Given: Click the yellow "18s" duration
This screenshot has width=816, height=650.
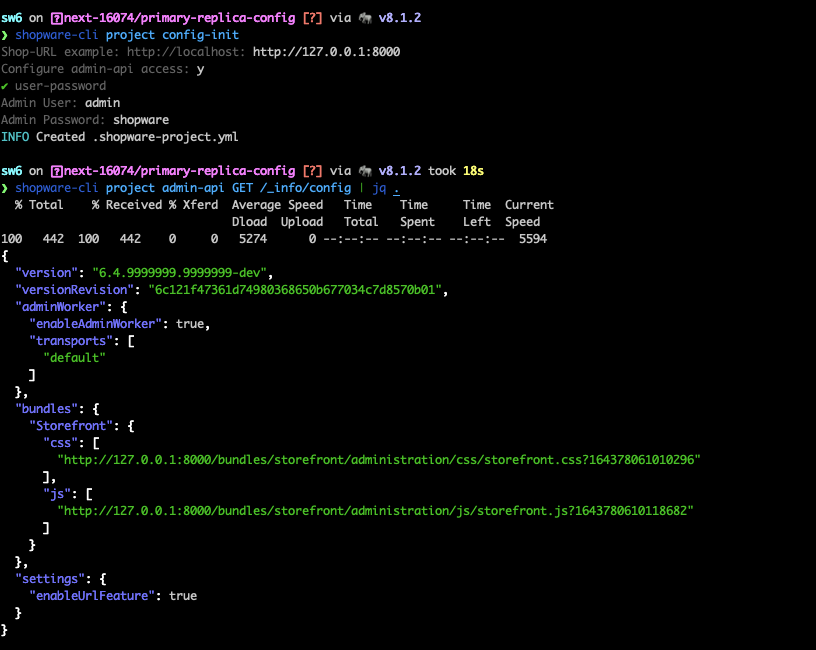Looking at the screenshot, I should coord(473,171).
